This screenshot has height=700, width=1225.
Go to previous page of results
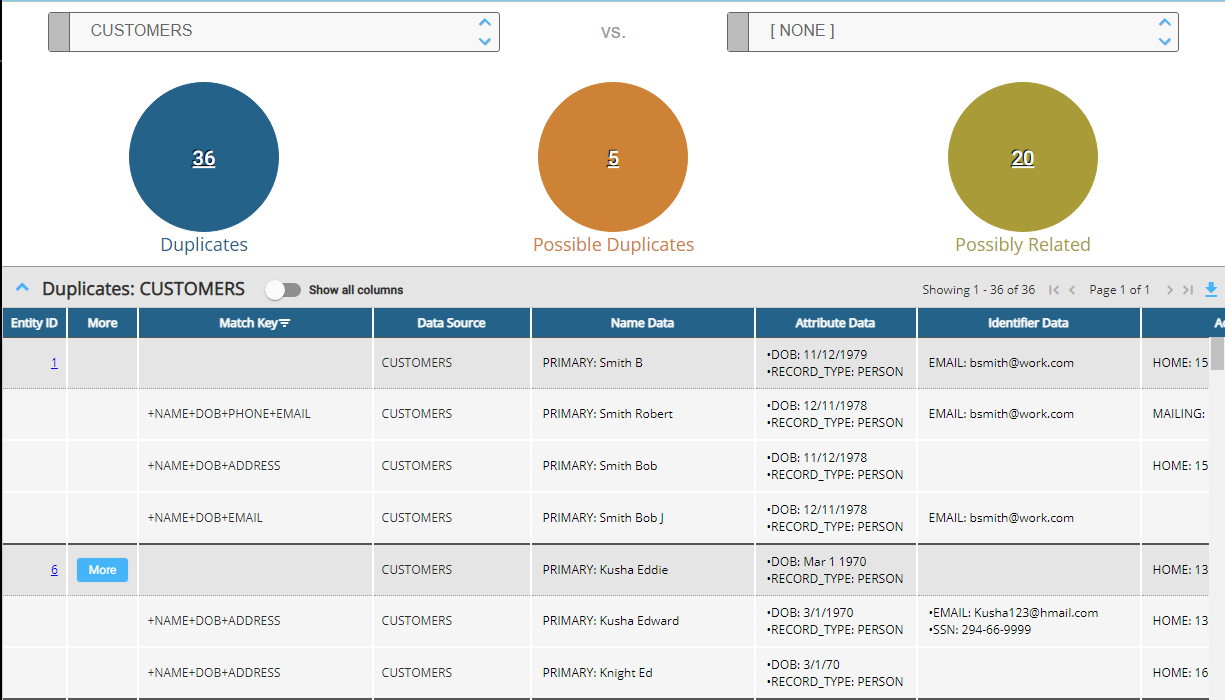[1072, 290]
